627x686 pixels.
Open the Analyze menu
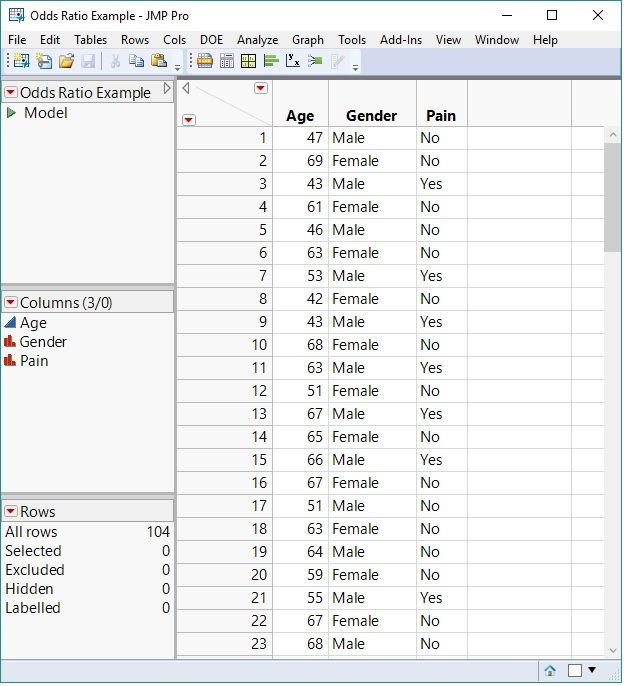[x=257, y=40]
